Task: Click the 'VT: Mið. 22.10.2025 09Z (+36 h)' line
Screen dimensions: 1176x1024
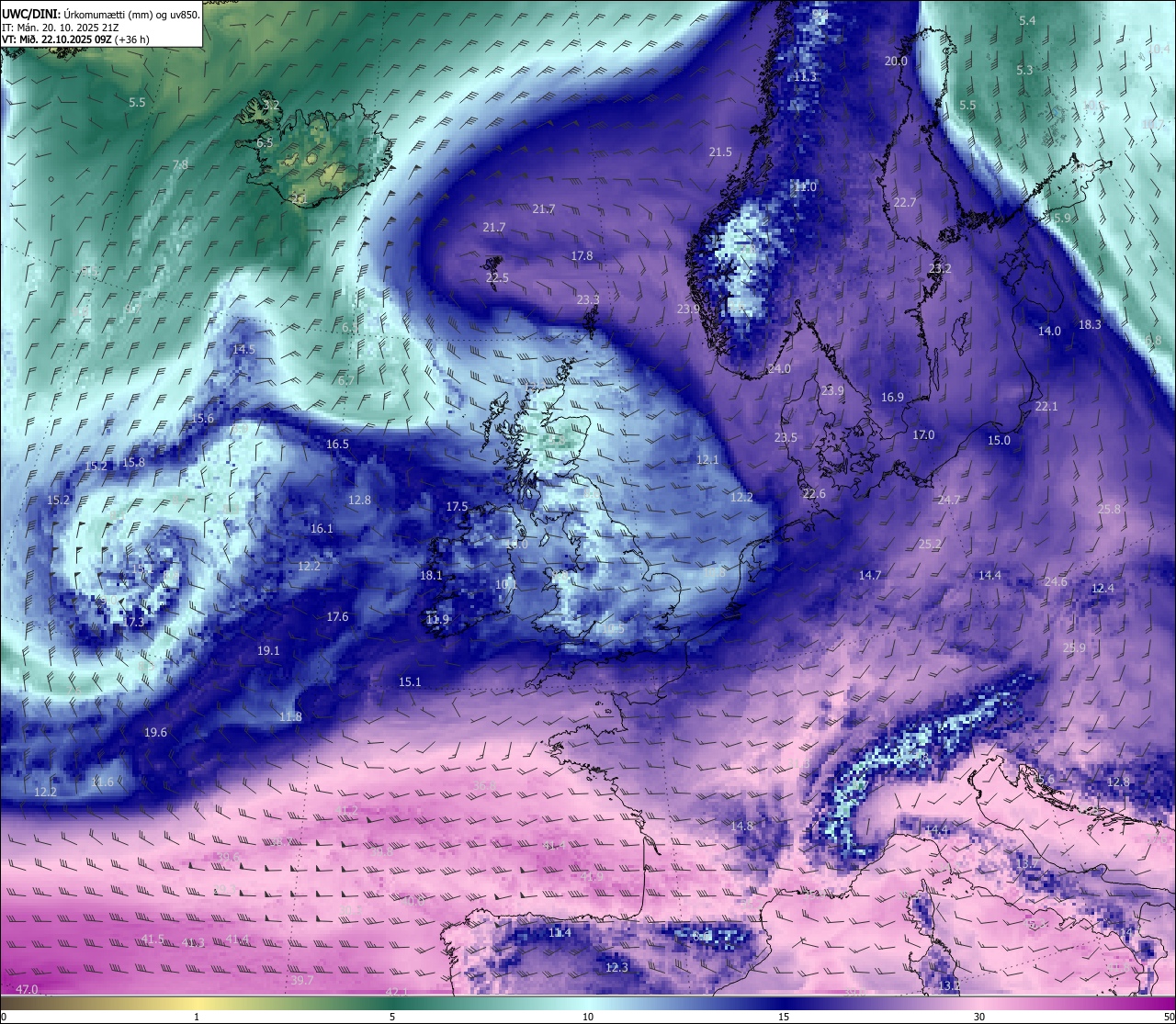Action: (75, 39)
